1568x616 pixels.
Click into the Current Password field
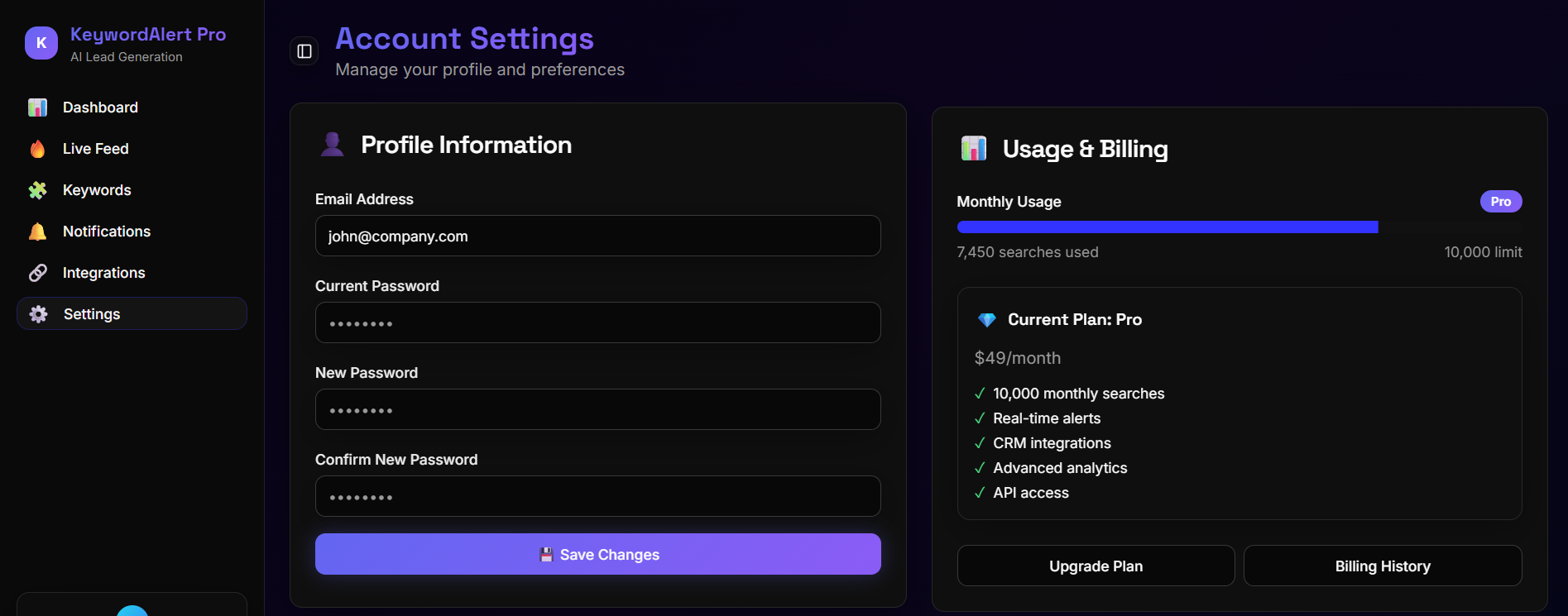[597, 323]
